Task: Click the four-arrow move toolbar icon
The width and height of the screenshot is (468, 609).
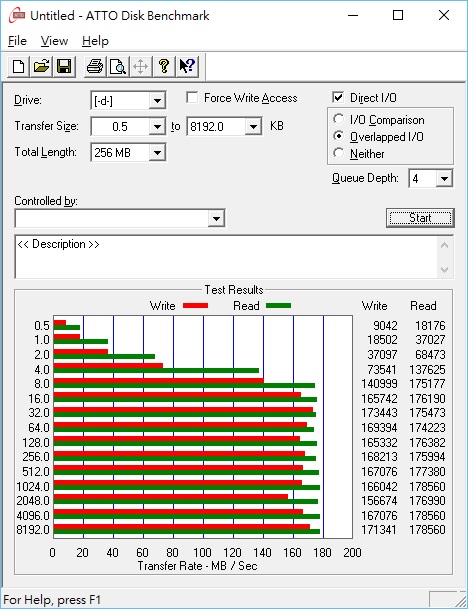Action: (x=141, y=66)
